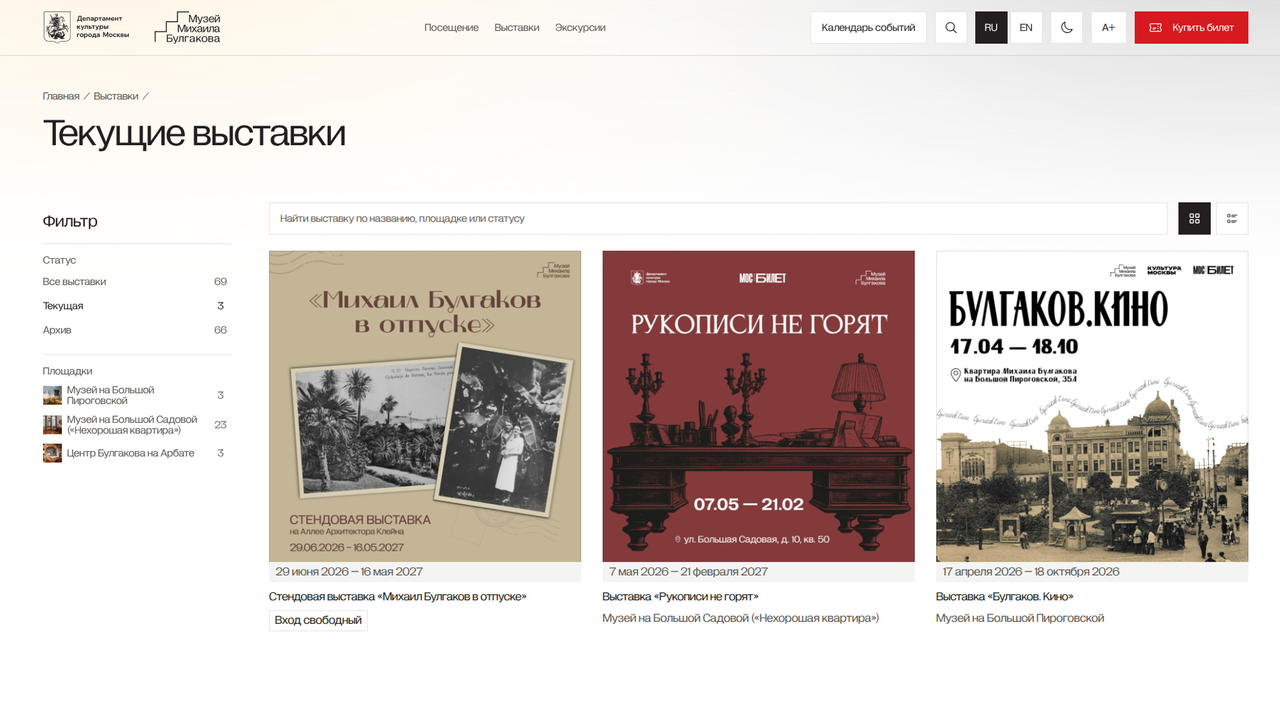Click the Садовая venue thumbnail icon

pos(52,425)
